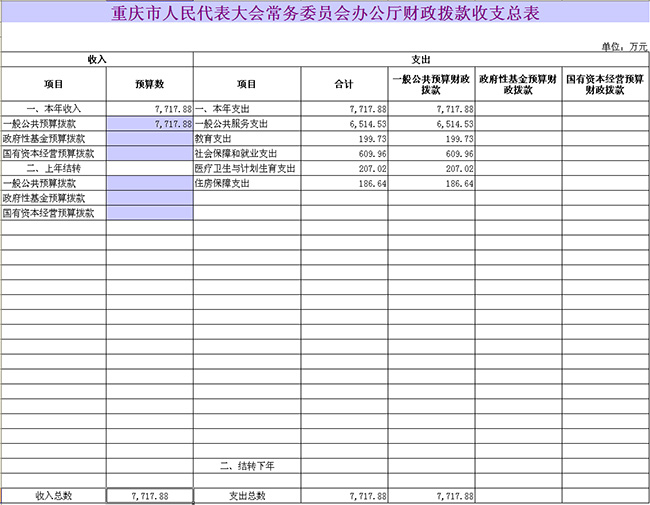Image resolution: width=650 pixels, height=505 pixels.
Task: Click the 单位：万元 unit label
Action: point(623,46)
